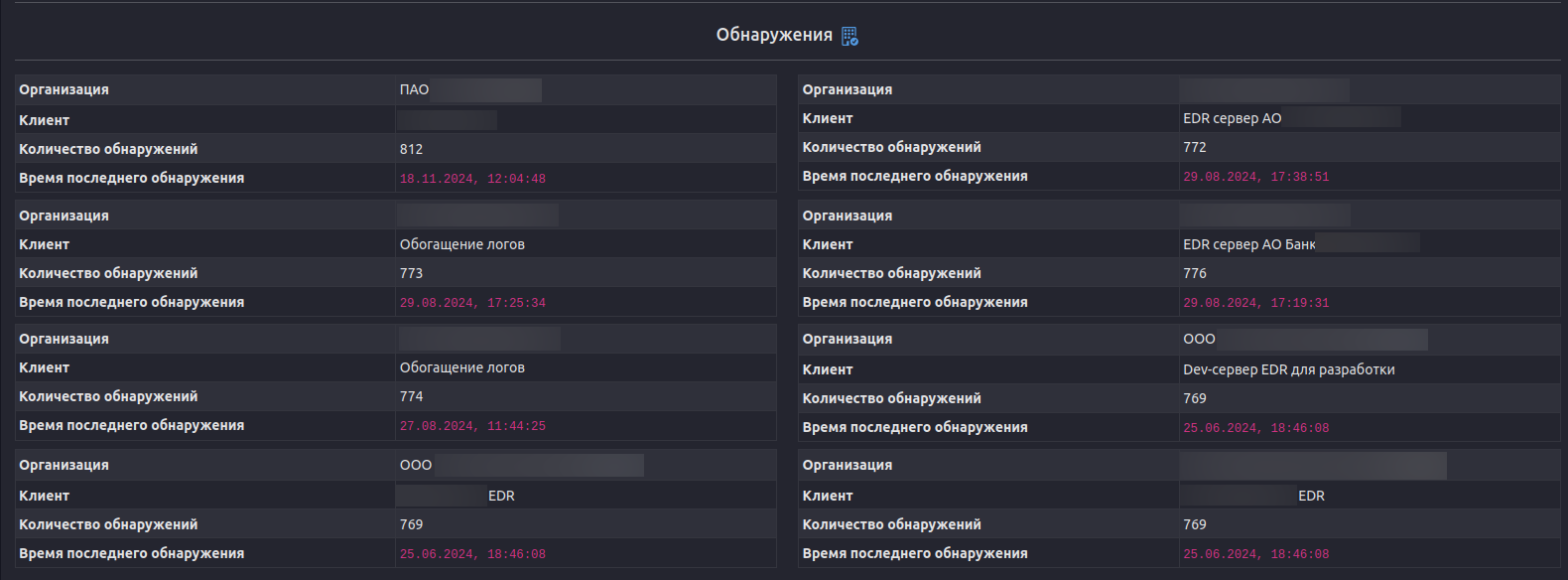Click the detection count 773
The width and height of the screenshot is (1568, 580).
coord(411,273)
